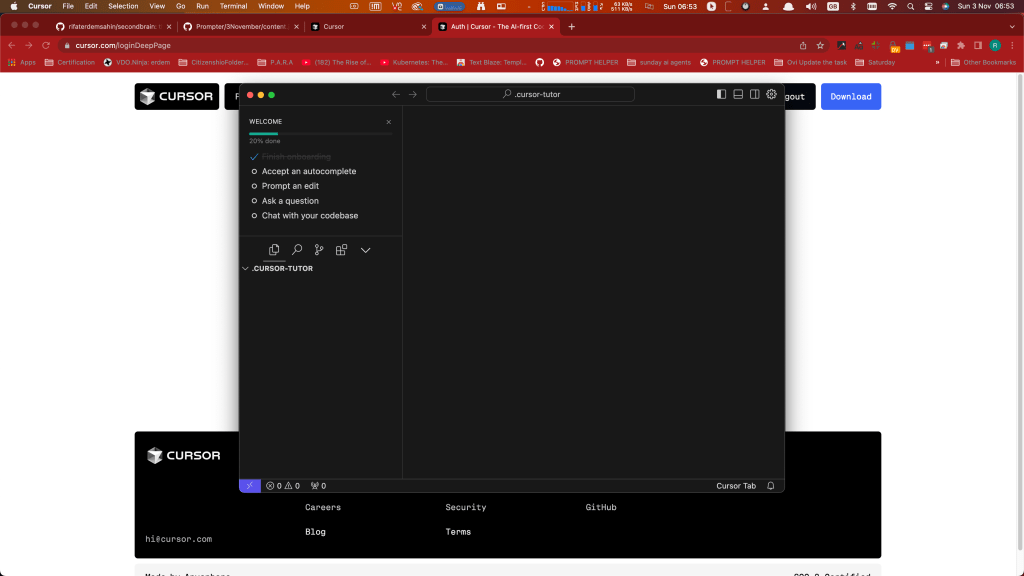Click the browser share icon in address bar
This screenshot has width=1024, height=576.
(803, 46)
